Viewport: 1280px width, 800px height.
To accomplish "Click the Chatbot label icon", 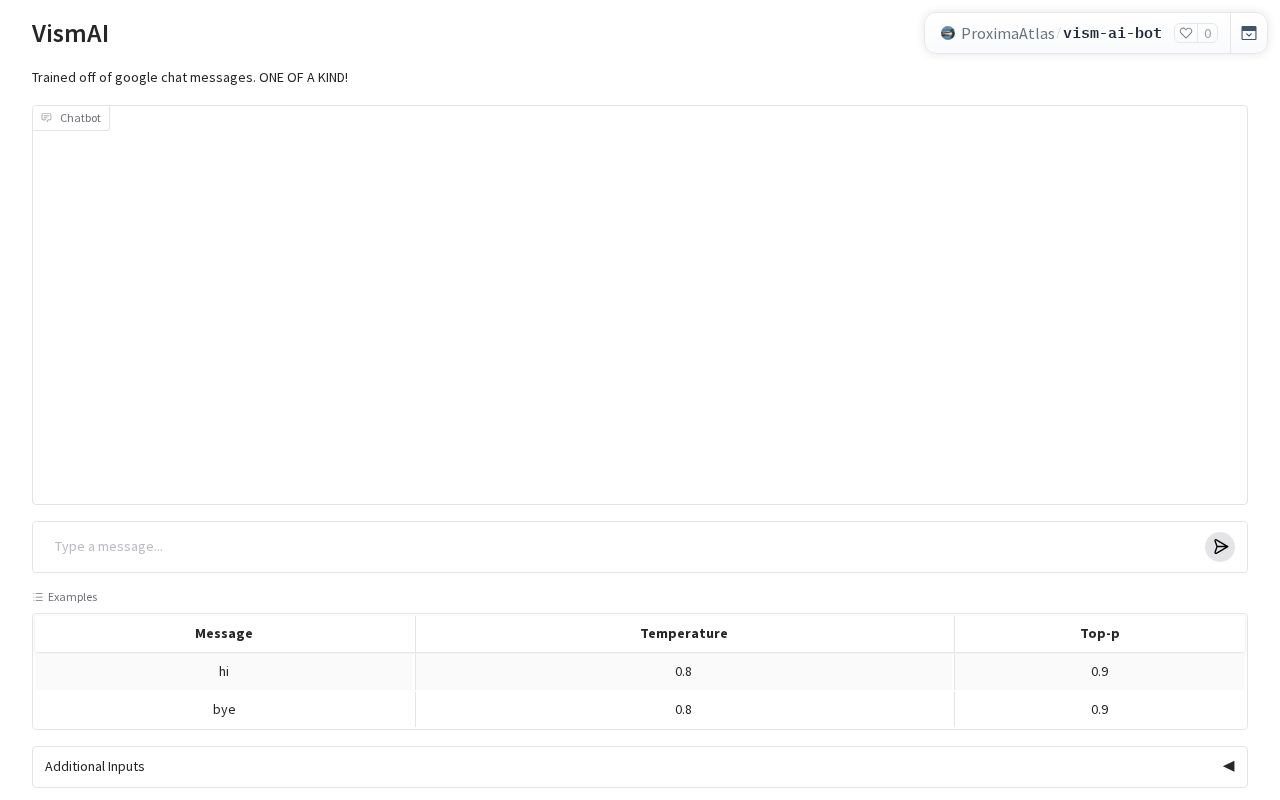I will point(46,118).
